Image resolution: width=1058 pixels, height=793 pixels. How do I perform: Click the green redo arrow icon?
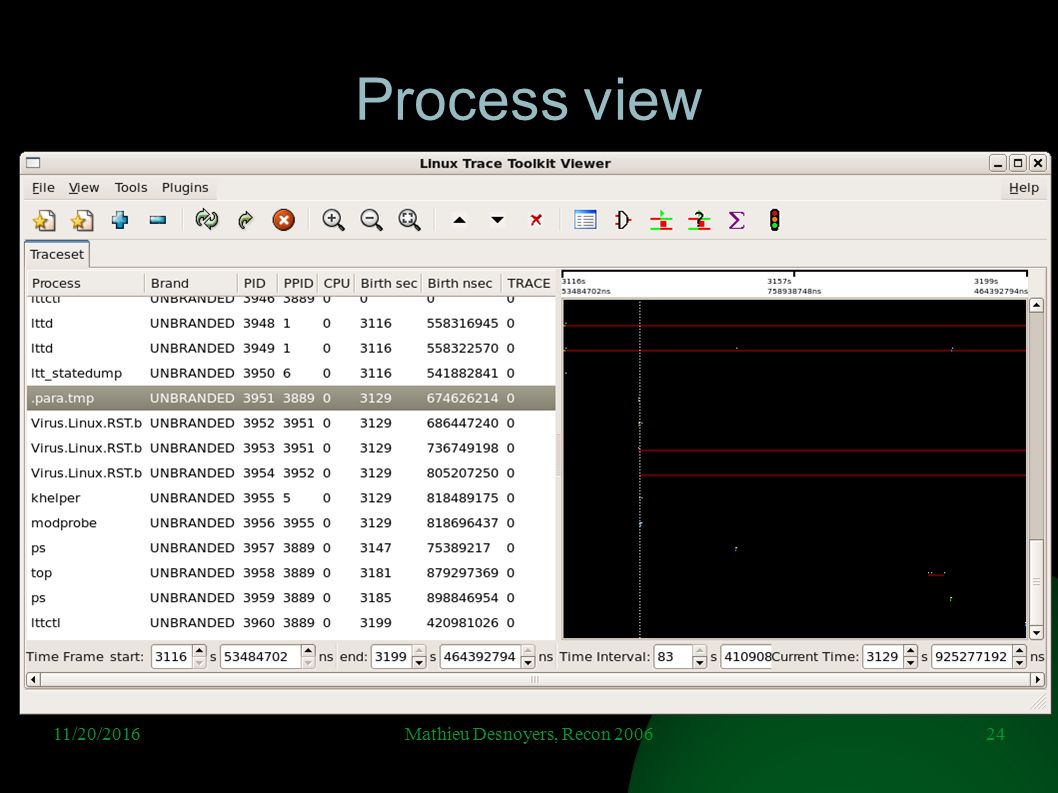tap(246, 220)
